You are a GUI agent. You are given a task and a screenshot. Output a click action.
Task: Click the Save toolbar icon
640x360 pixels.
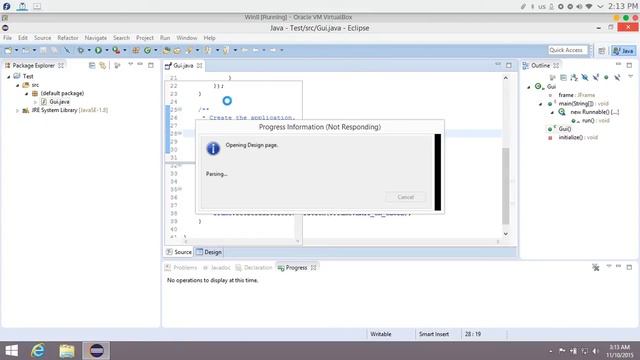coord(43,50)
